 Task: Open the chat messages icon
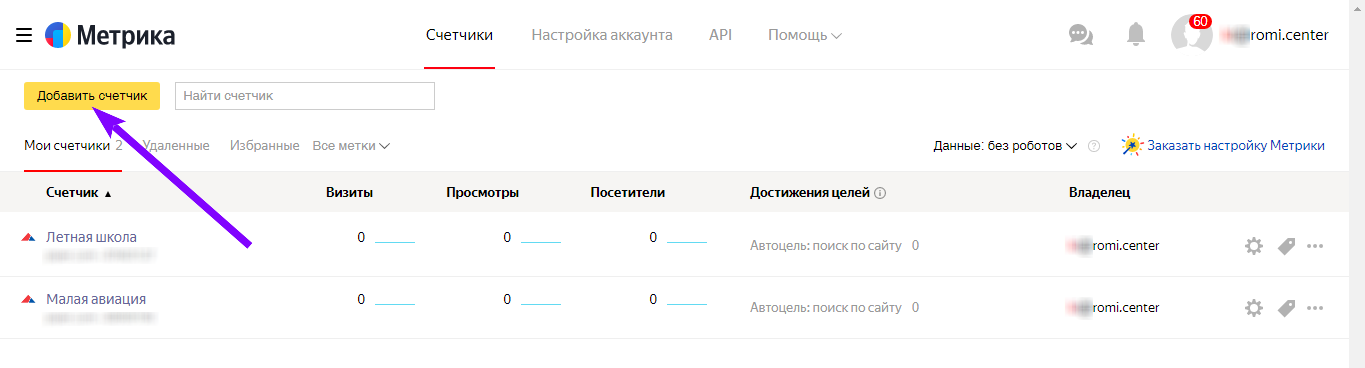point(1081,35)
